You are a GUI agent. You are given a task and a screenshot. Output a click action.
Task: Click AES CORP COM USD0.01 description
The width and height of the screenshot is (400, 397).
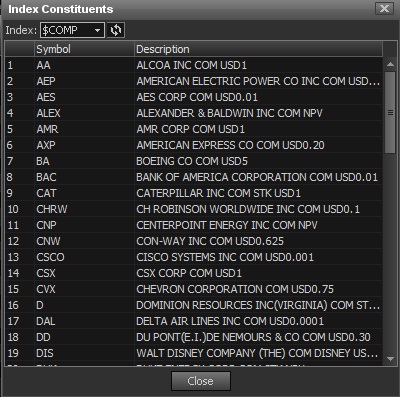pyautogui.click(x=197, y=97)
